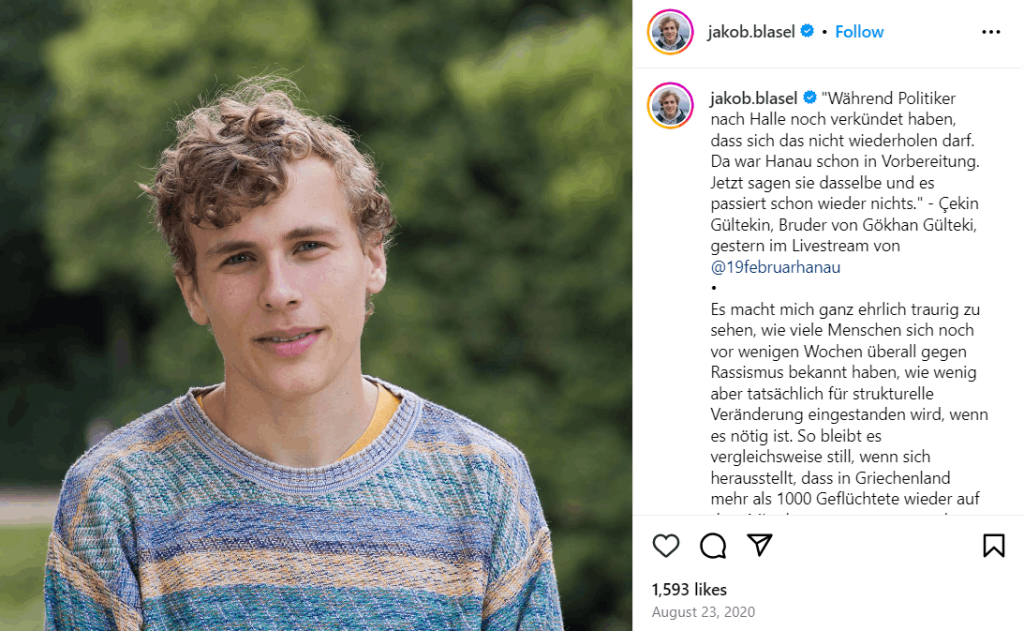
Task: Share the post with the paper plane icon
Action: click(760, 545)
